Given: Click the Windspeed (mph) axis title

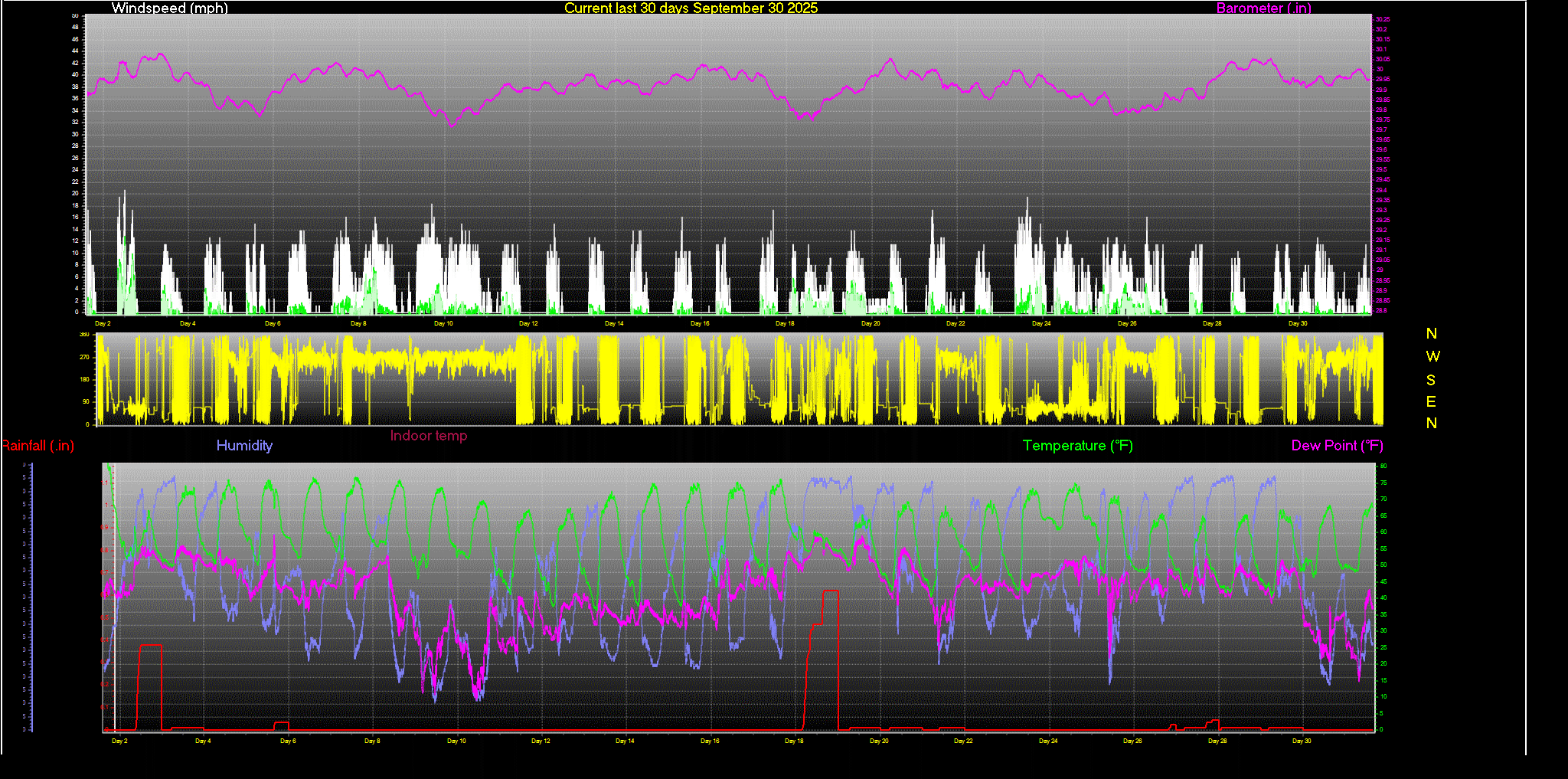Looking at the screenshot, I should click(x=169, y=8).
